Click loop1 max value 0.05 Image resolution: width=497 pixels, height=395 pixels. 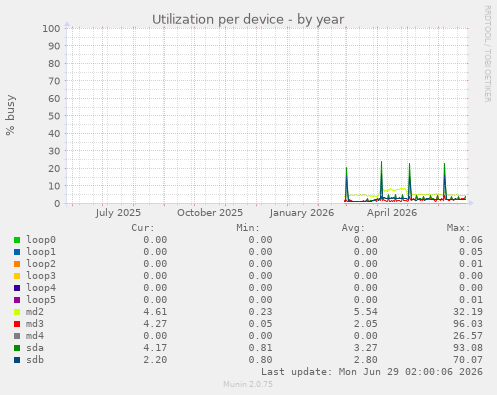(471, 252)
